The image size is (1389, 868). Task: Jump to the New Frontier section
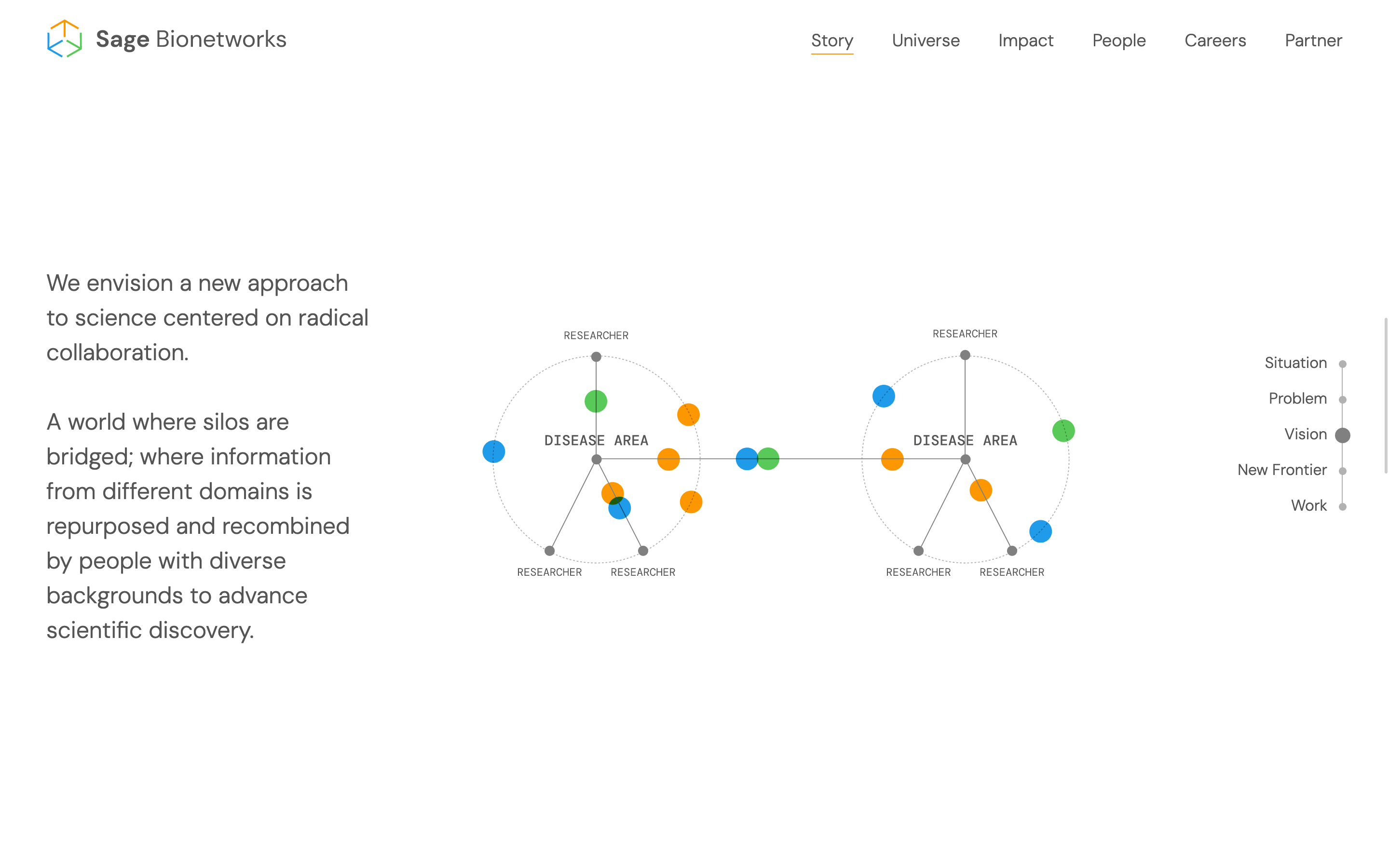pyautogui.click(x=1342, y=470)
